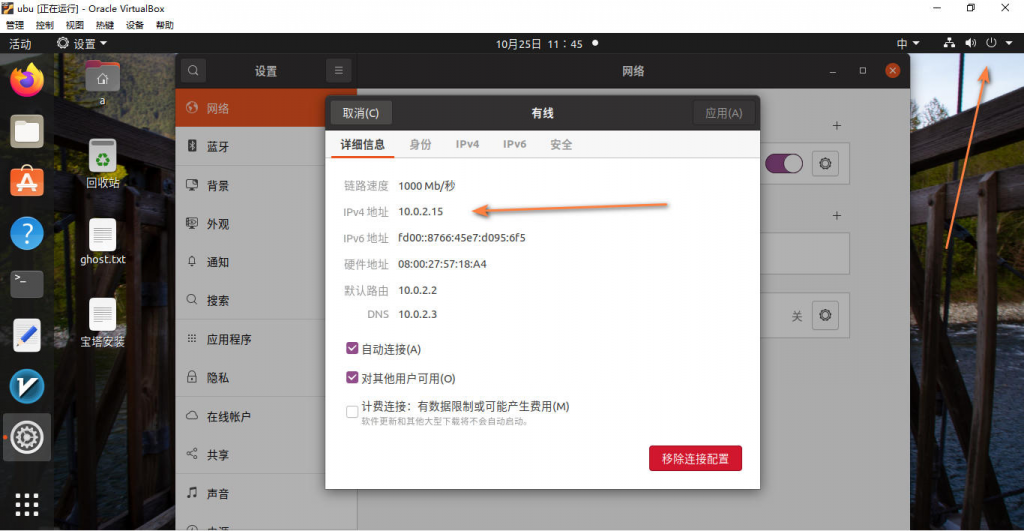This screenshot has width=1024, height=531.
Task: Toggle the wired connection switch off
Action: tap(784, 164)
